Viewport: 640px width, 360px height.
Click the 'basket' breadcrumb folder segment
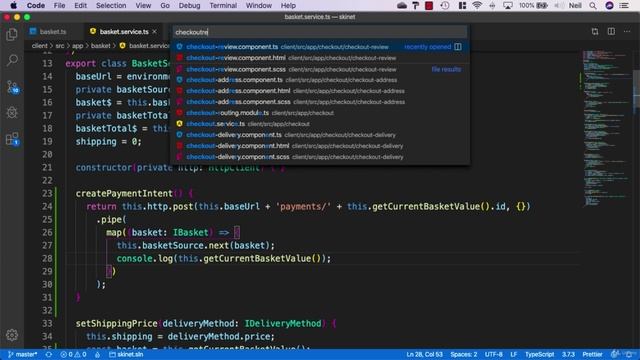[101, 46]
